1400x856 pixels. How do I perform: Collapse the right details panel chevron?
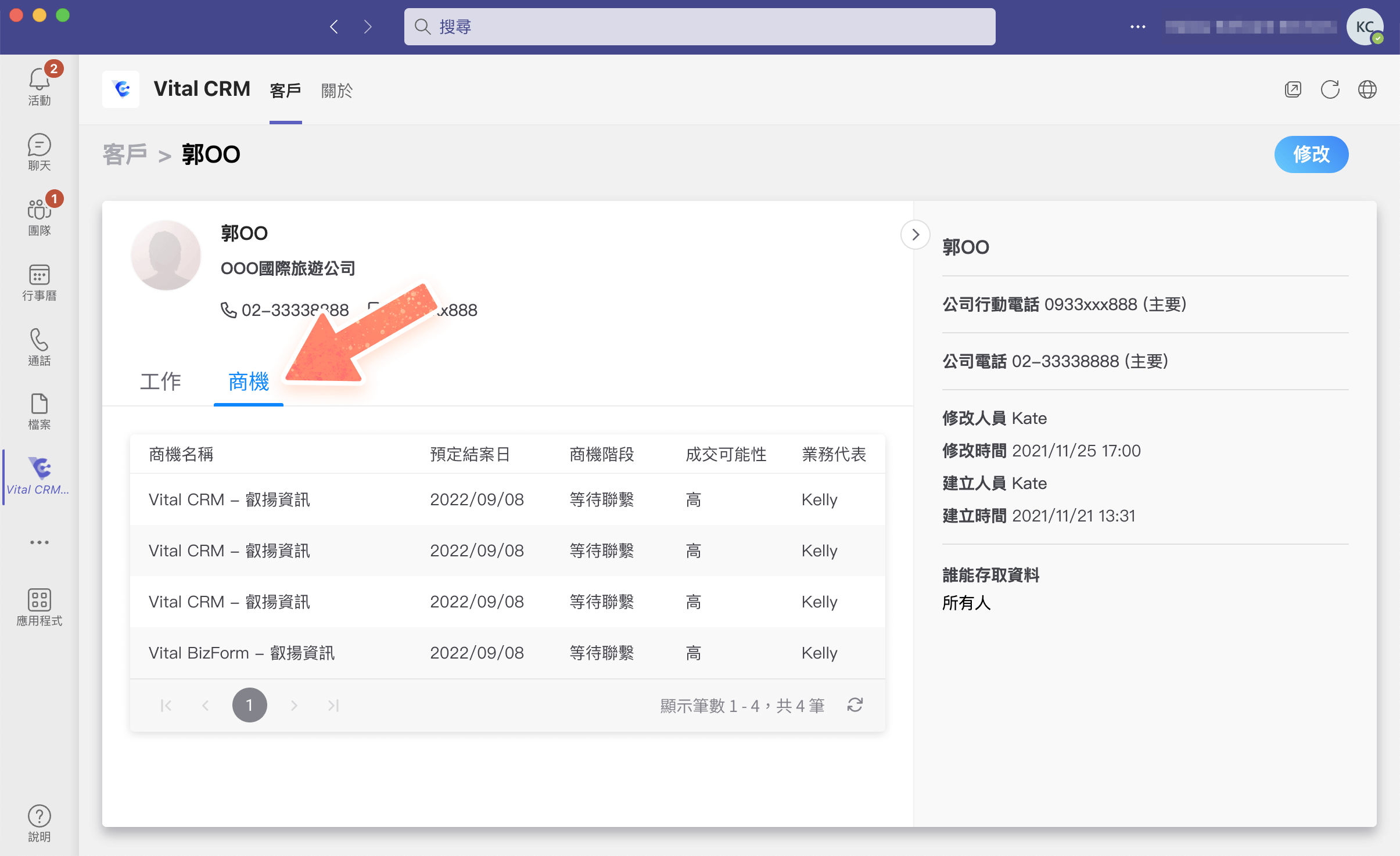click(x=916, y=235)
